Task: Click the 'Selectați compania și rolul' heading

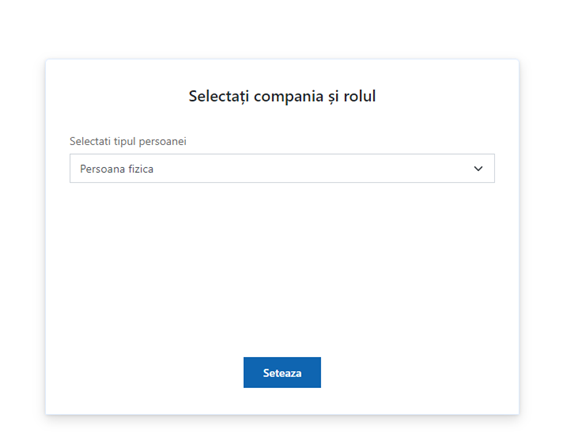Action: 282,96
